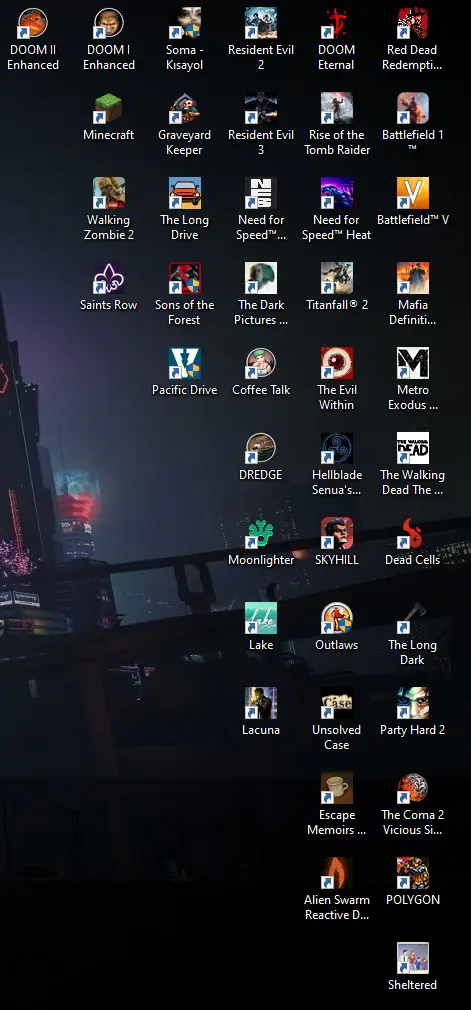Click the Pacific Drive shortcut icon
The width and height of the screenshot is (471, 1010).
185,364
